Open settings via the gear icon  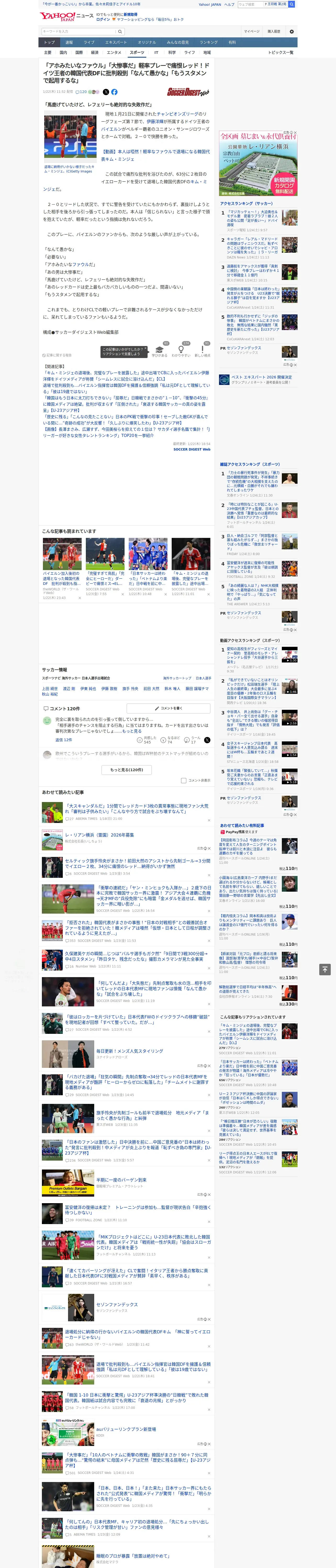click(x=292, y=31)
